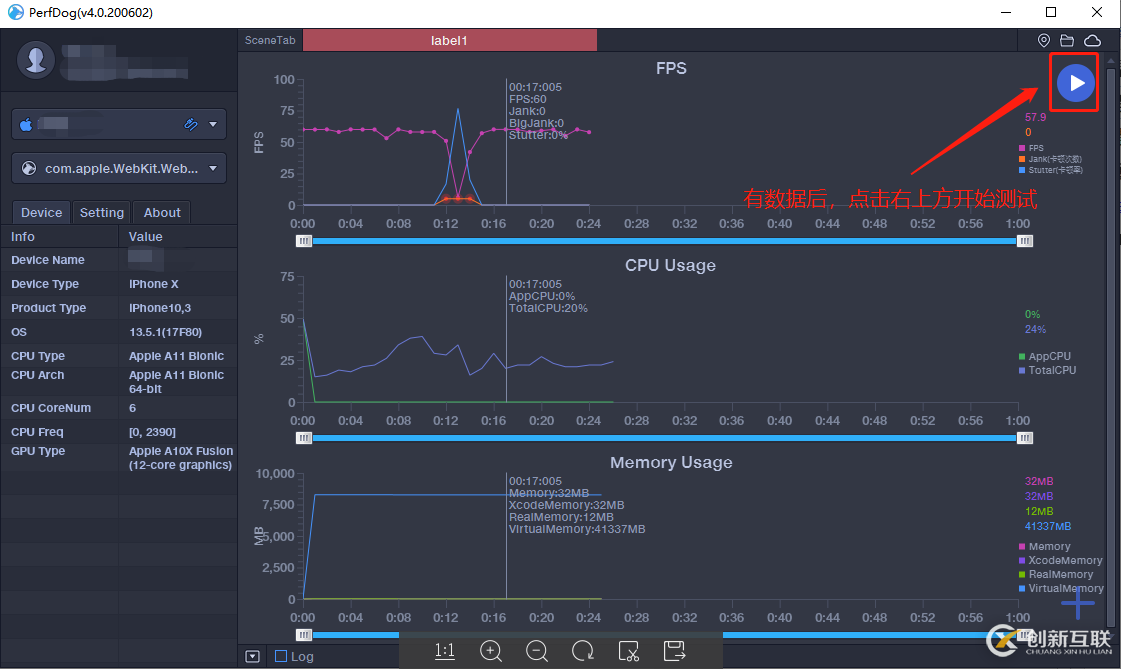Toggle the VirtualMemory legend series

(x=1061, y=588)
